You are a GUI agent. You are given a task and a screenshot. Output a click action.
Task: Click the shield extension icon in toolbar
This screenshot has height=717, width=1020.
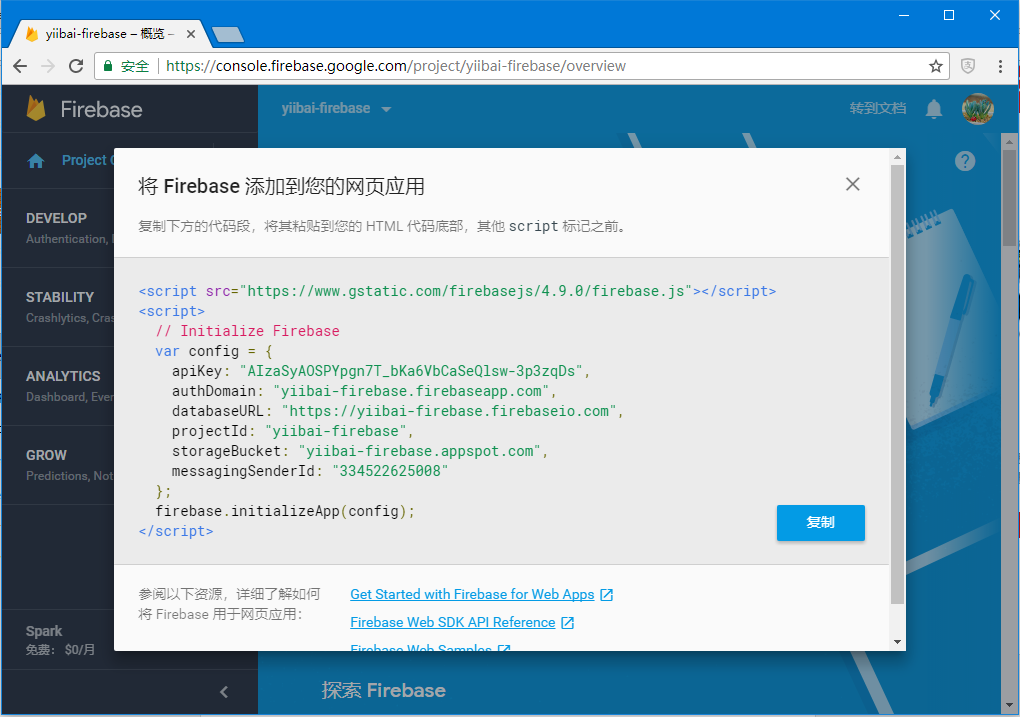tap(968, 66)
